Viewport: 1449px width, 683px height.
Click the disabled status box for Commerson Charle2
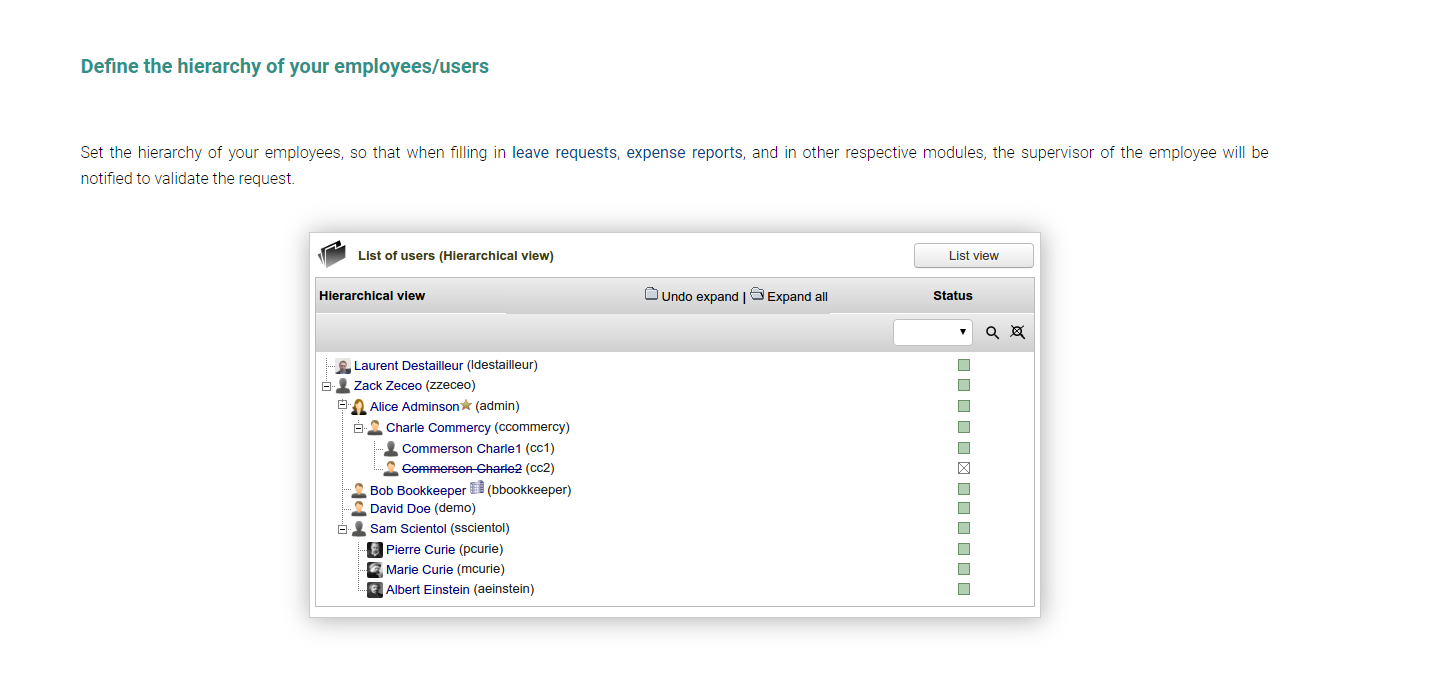[964, 468]
